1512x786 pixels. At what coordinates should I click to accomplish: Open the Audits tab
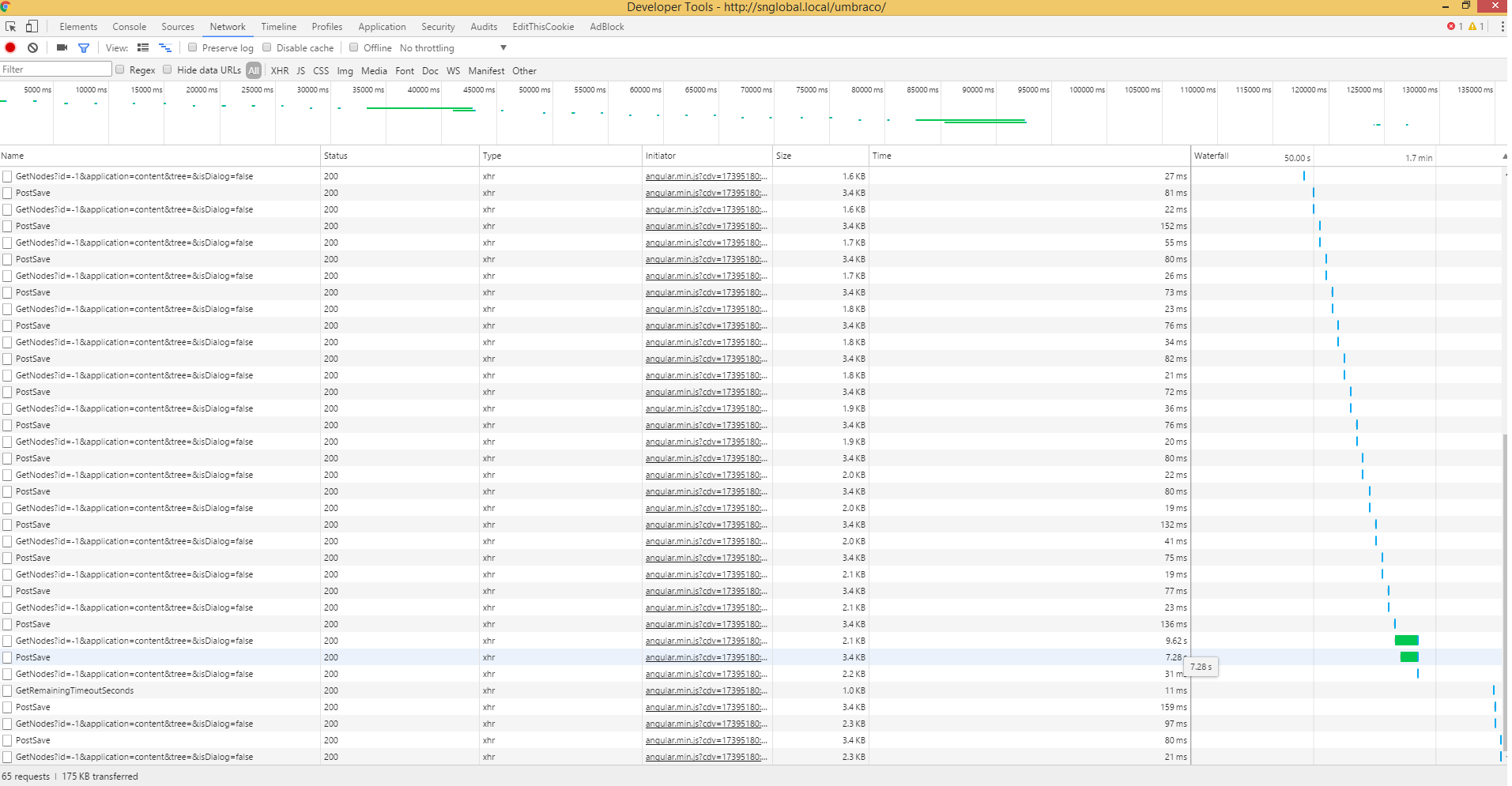[x=484, y=27]
